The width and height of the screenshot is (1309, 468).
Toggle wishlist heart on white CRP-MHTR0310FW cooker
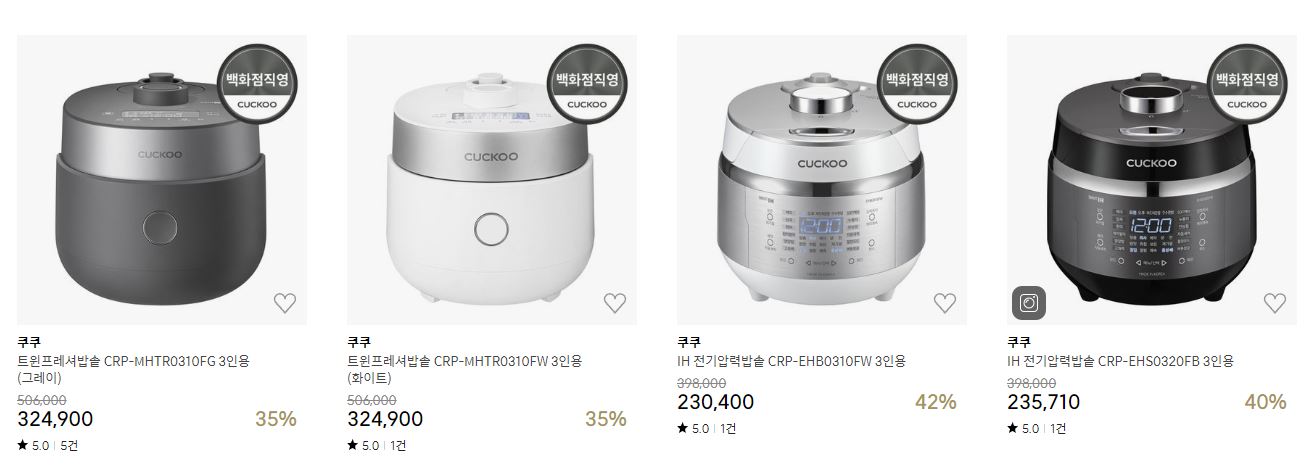click(614, 303)
